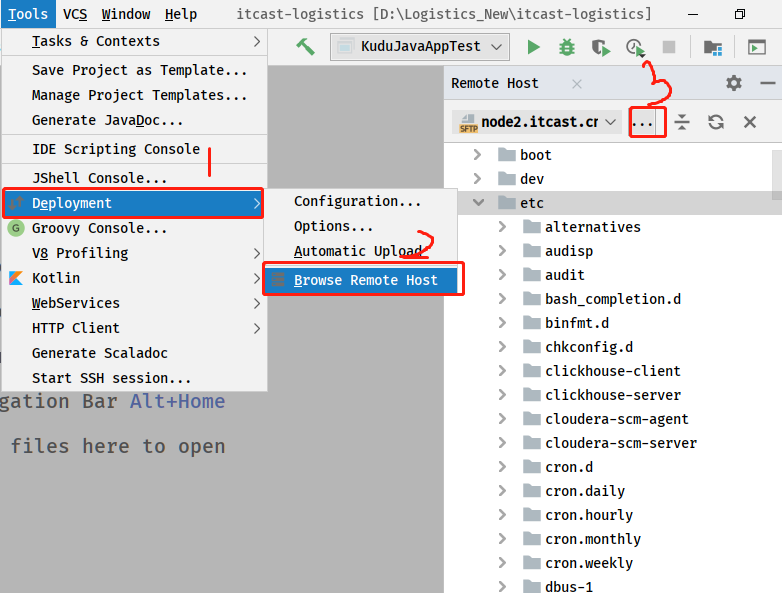782x593 pixels.
Task: Open Deployment Options item
Action: [361, 226]
